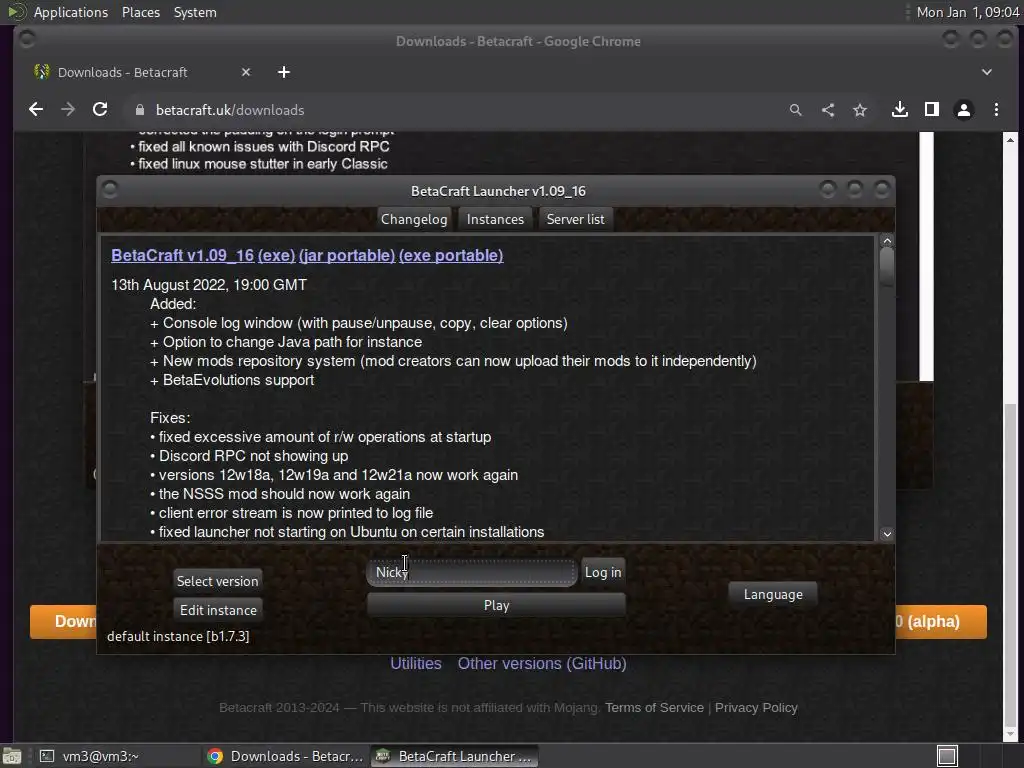Select BetaCraft Launcher taskbar item
The image size is (1024, 768).
[x=455, y=756]
